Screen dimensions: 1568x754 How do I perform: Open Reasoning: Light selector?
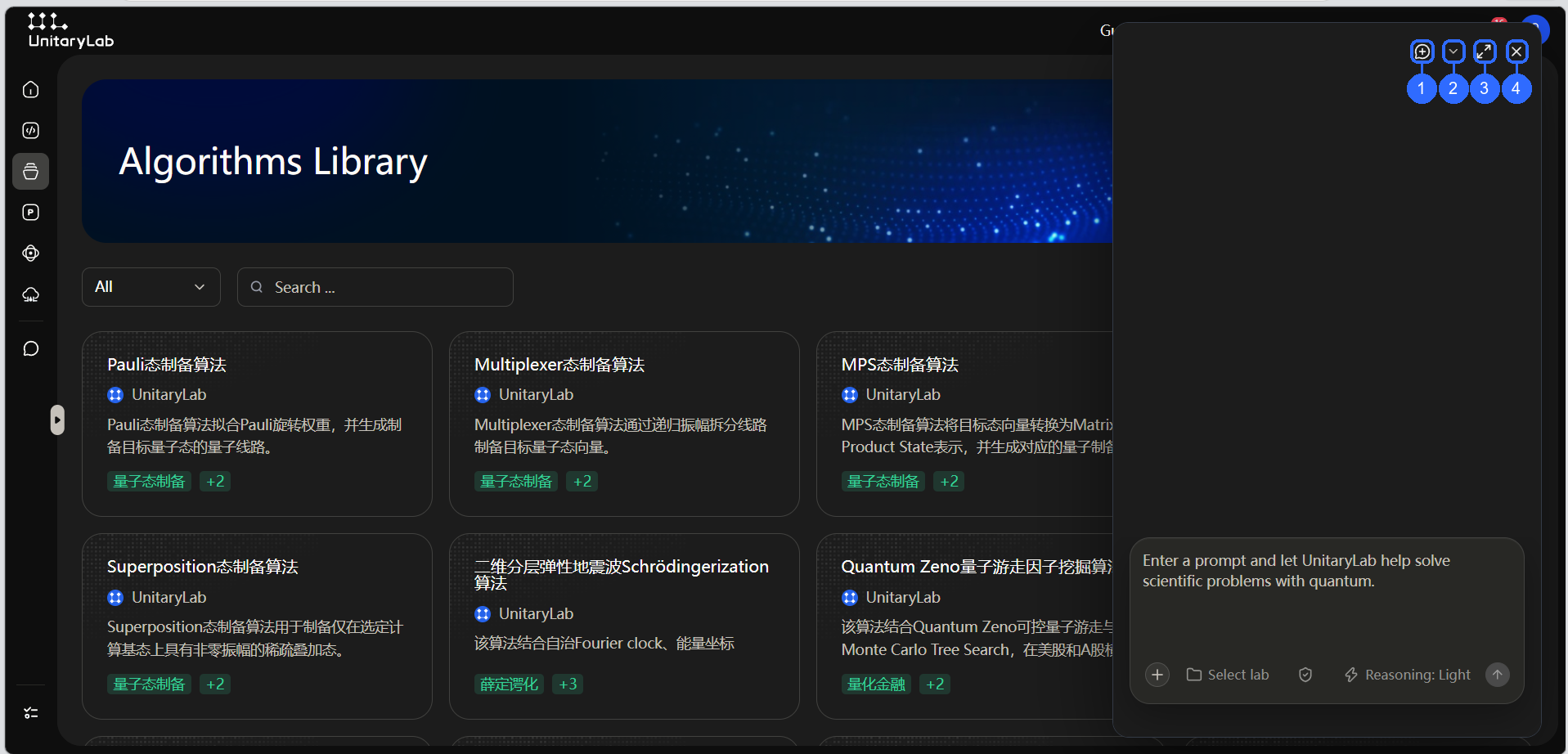tap(1408, 675)
